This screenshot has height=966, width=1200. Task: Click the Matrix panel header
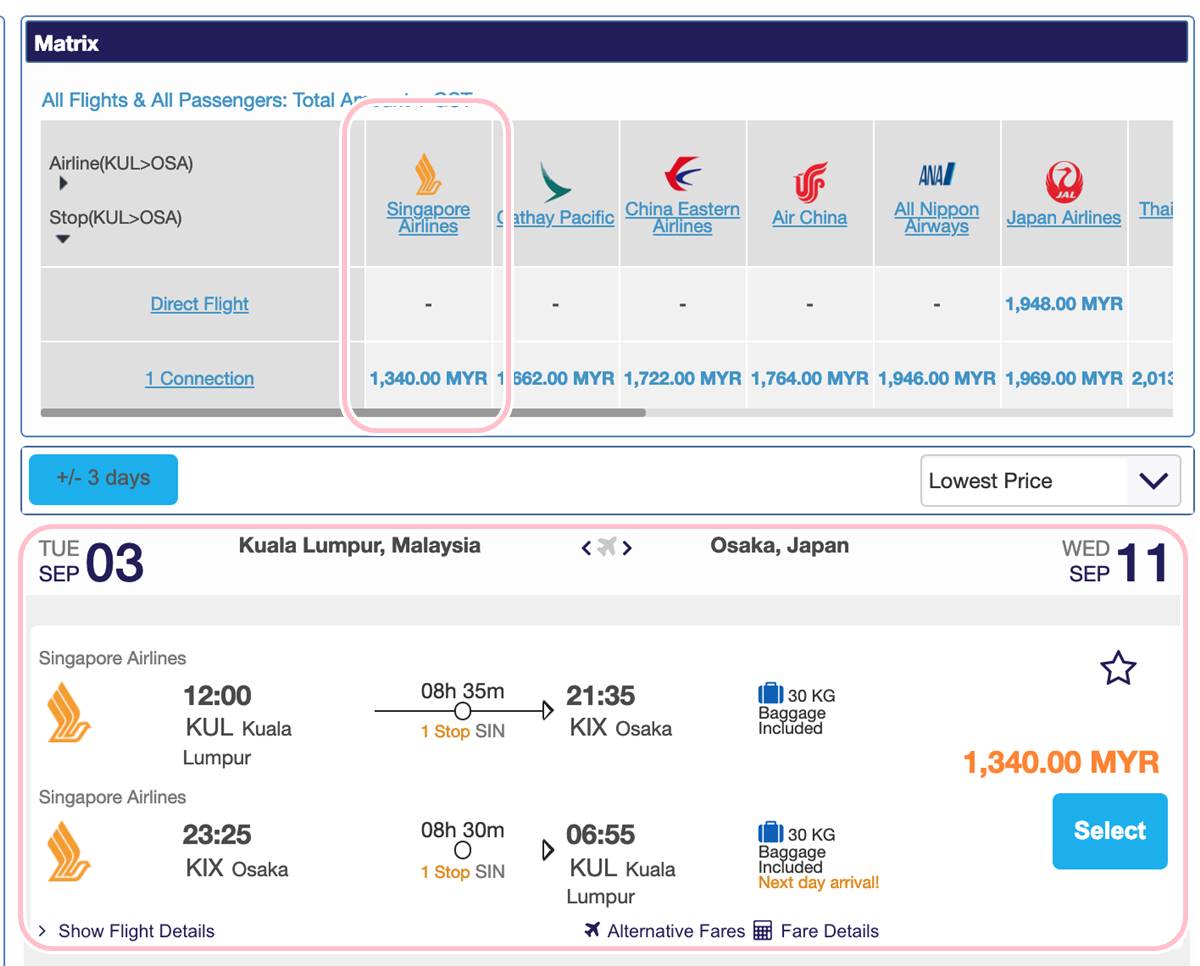click(607, 44)
